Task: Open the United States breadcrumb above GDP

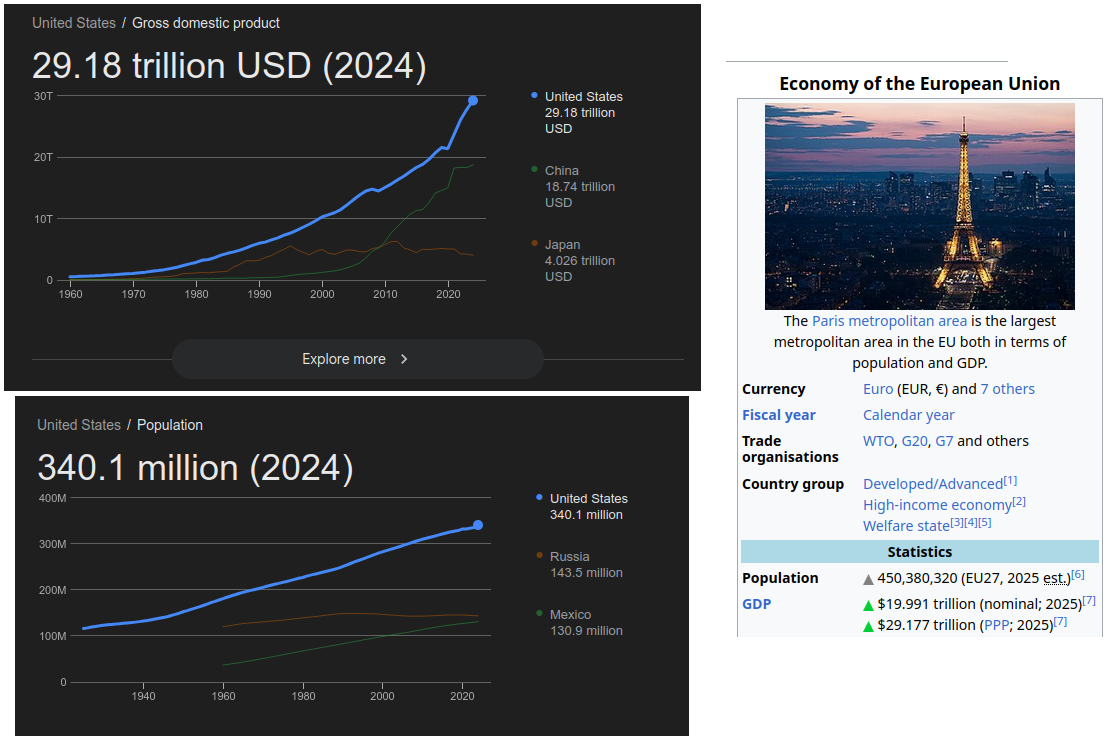Action: 74,23
